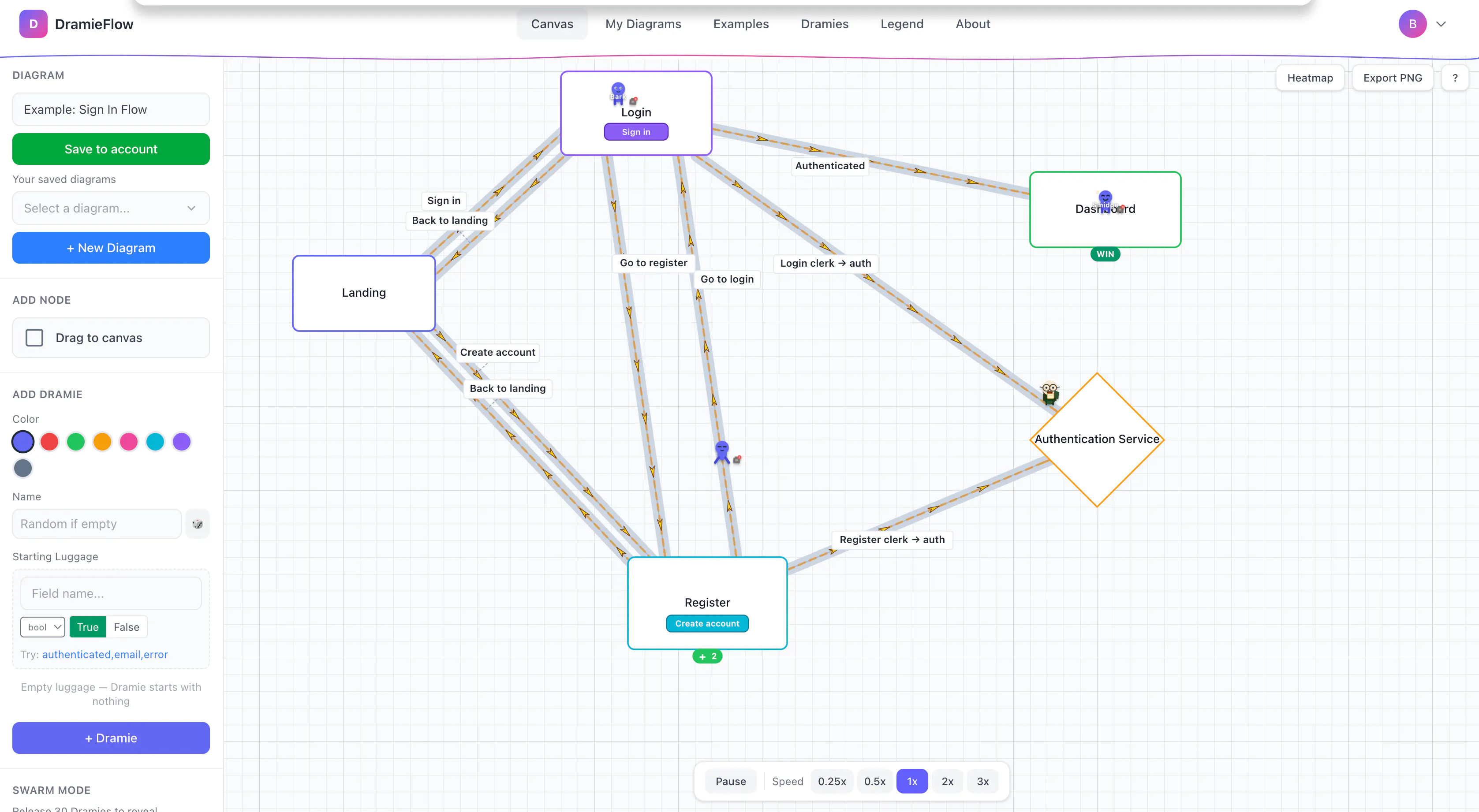
Task: Pause the simulation
Action: click(730, 781)
